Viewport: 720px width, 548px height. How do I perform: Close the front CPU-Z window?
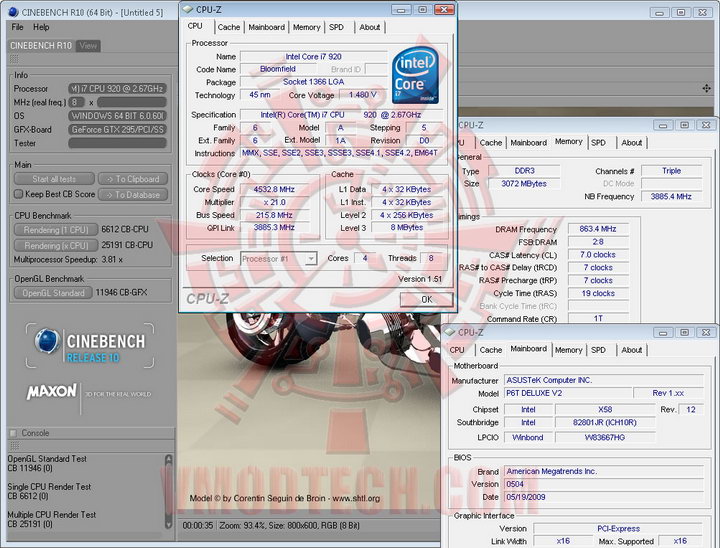(x=444, y=9)
